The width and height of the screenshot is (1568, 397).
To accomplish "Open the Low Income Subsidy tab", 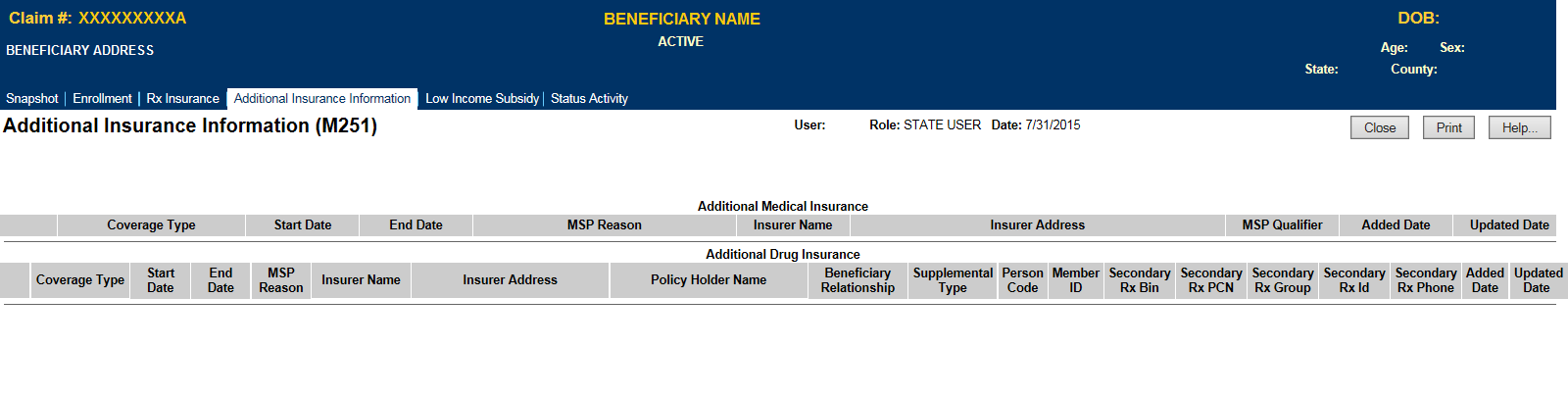I will (482, 99).
